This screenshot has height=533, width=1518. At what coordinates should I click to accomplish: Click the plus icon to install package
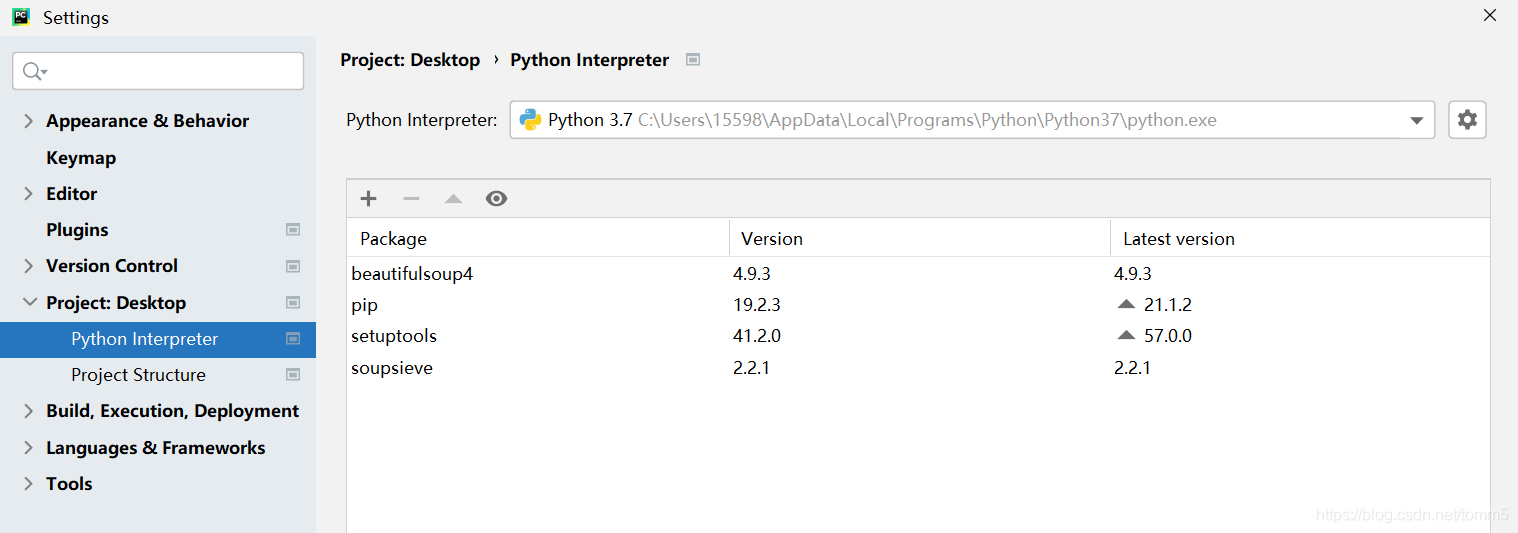[368, 198]
